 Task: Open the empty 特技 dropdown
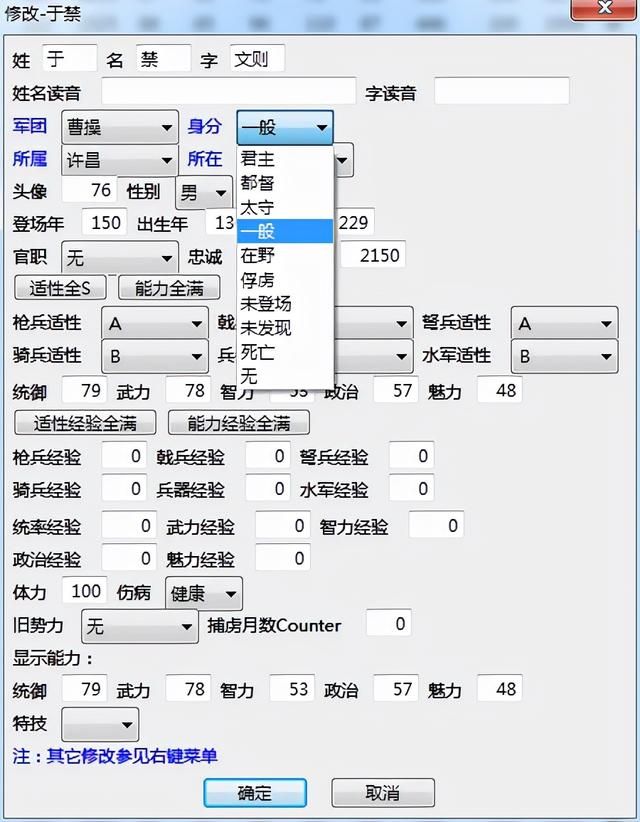pyautogui.click(x=100, y=724)
